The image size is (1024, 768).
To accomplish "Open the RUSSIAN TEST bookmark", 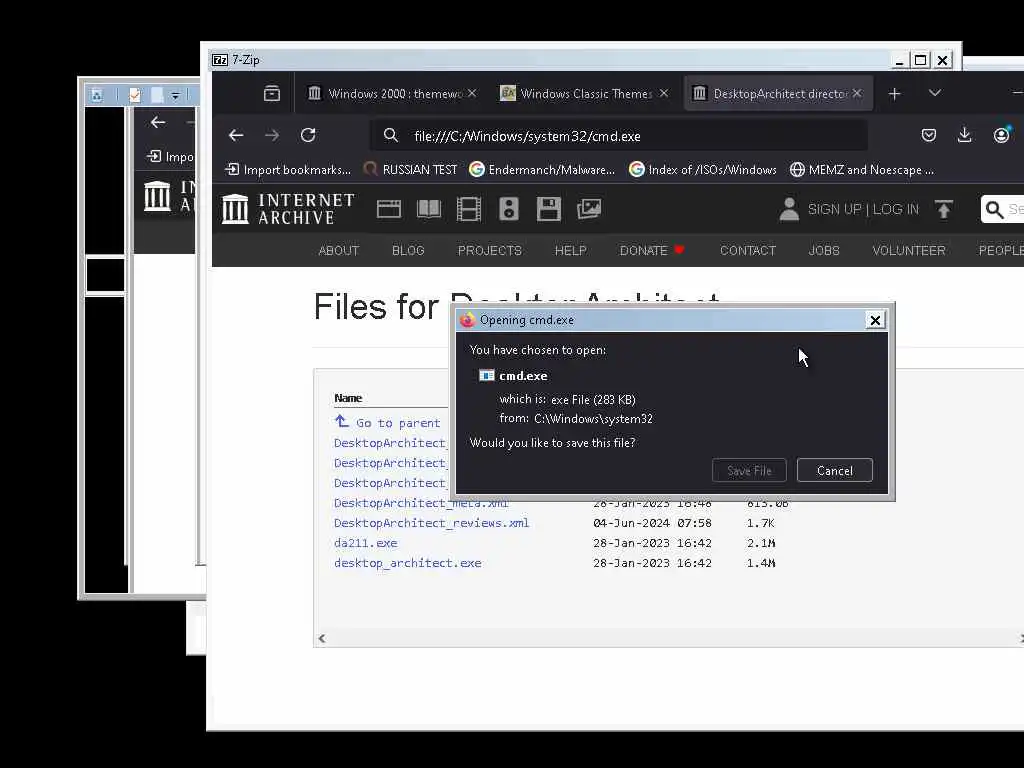I will point(411,170).
